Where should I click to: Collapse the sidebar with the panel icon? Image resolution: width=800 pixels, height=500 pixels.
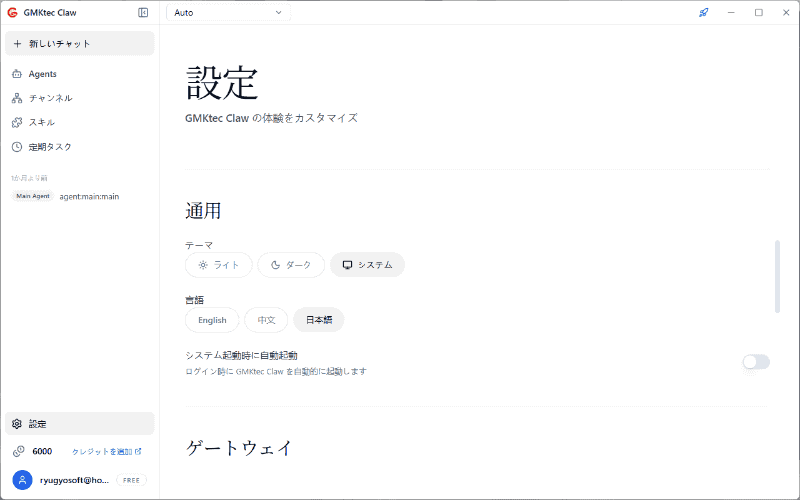[143, 12]
